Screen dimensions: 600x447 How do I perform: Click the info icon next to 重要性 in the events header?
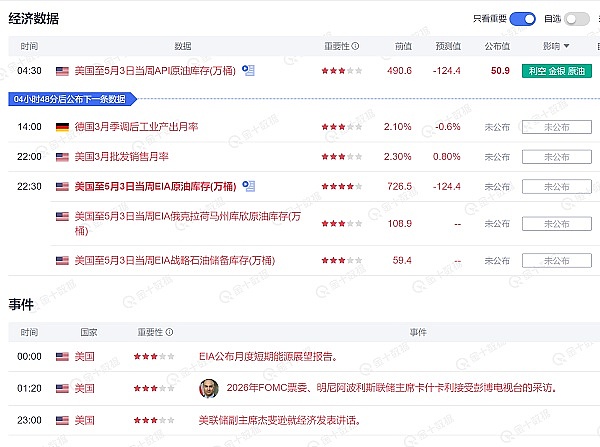tap(171, 332)
